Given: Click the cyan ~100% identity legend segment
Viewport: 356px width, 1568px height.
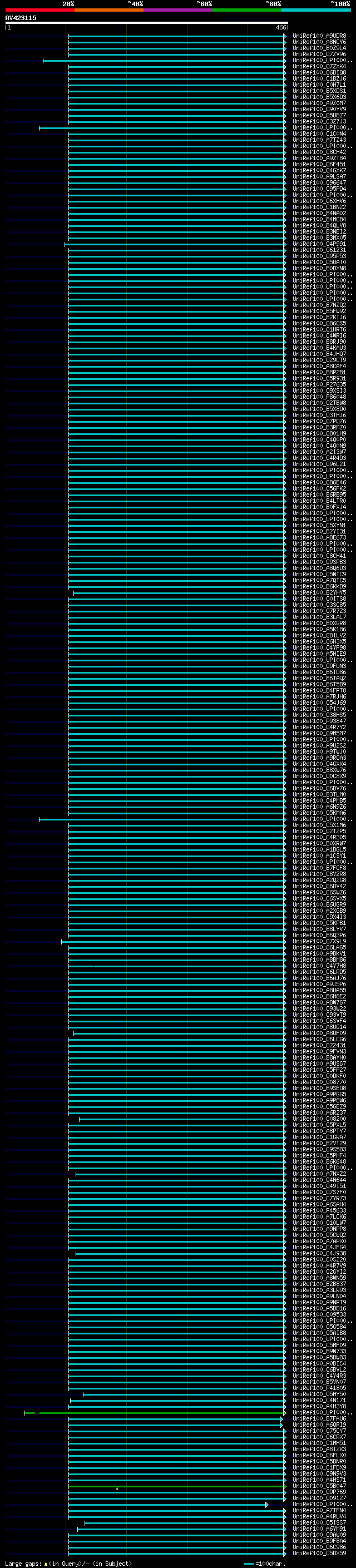Looking at the screenshot, I should pos(316,10).
